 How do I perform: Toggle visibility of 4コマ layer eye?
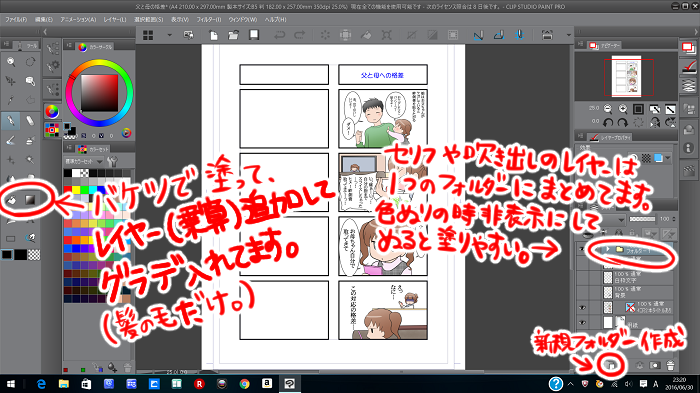[582, 307]
